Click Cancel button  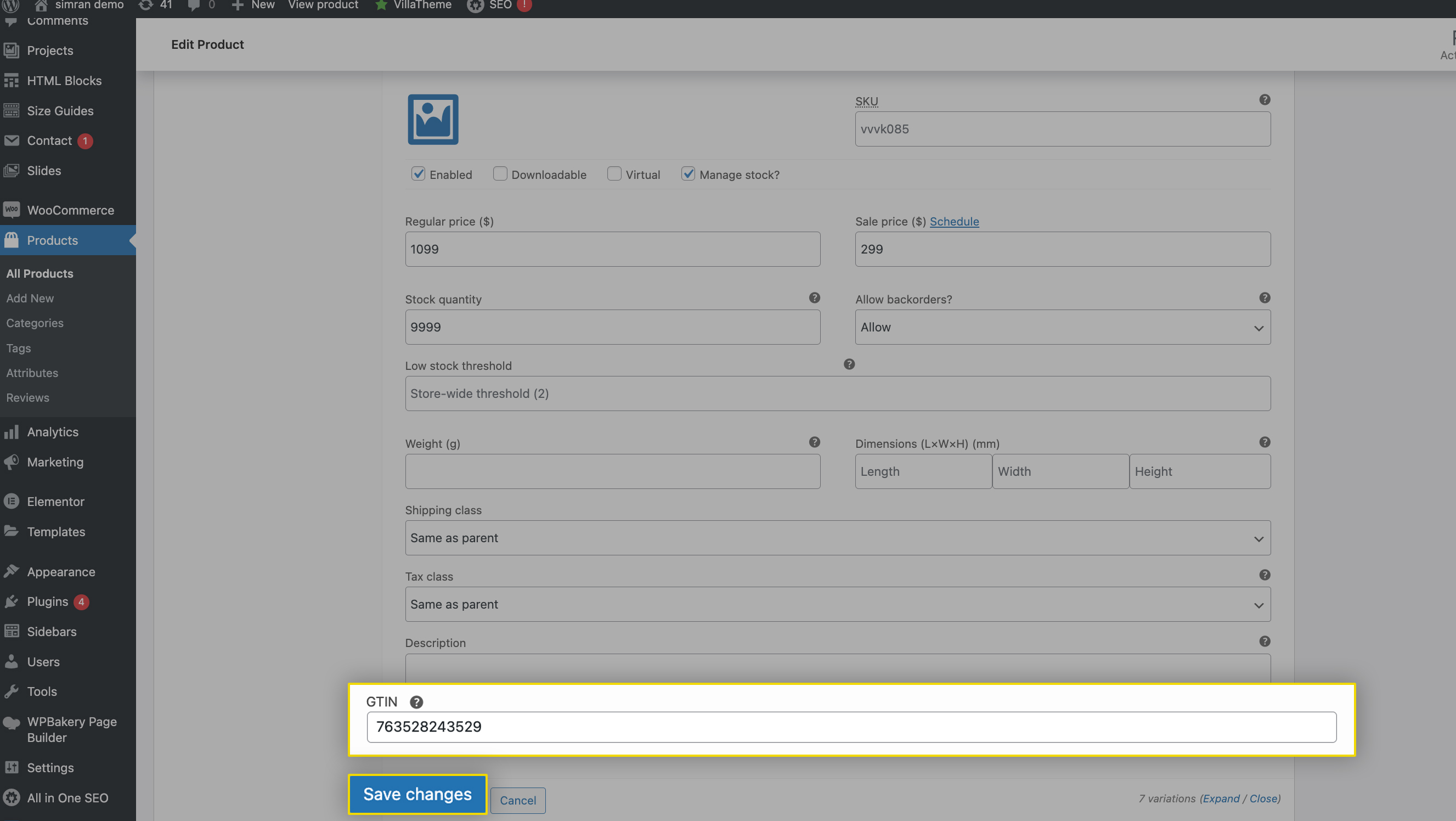[x=518, y=801]
